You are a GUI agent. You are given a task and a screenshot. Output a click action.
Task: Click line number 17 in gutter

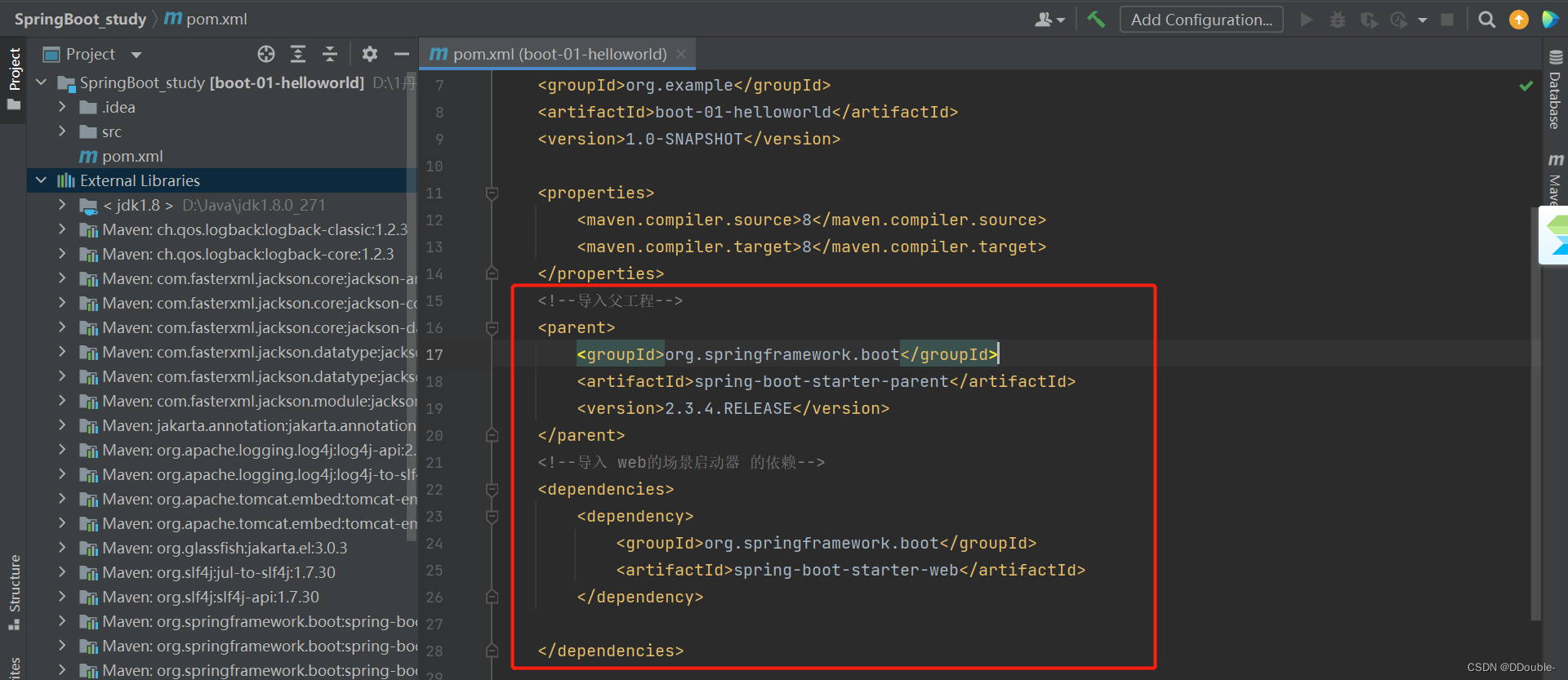click(x=434, y=355)
